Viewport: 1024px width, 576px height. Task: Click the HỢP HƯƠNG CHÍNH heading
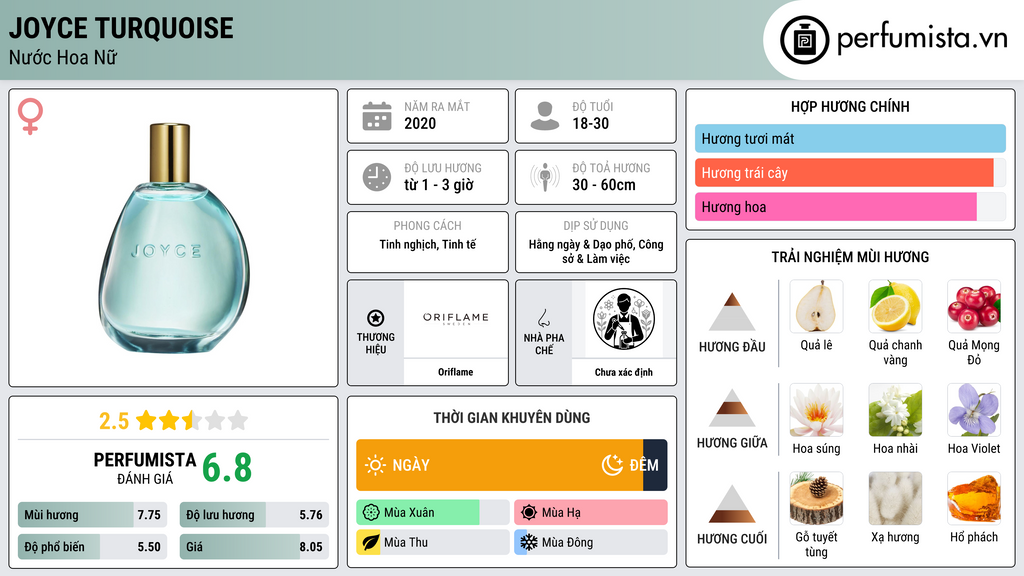point(850,106)
